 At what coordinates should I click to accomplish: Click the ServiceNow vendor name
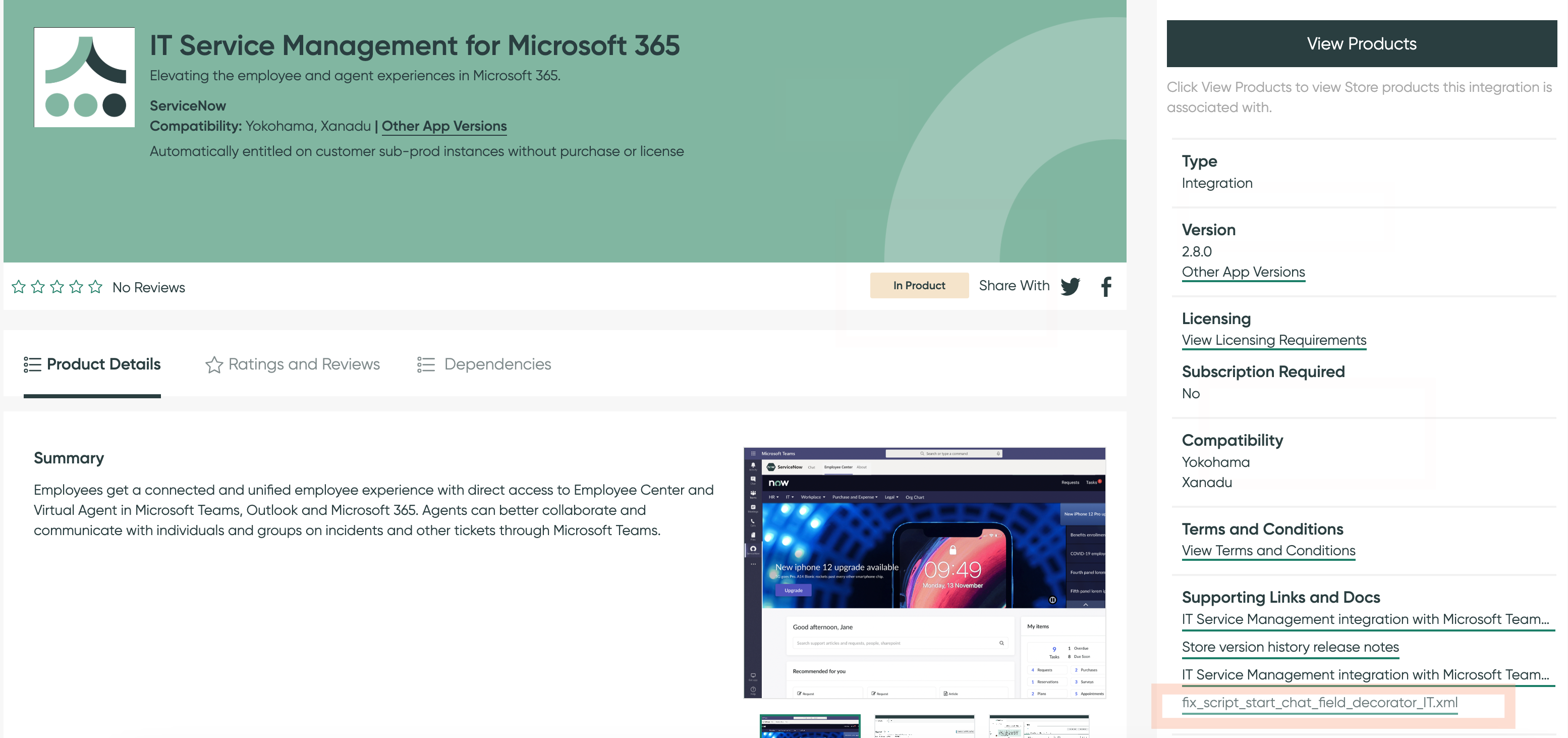[188, 106]
